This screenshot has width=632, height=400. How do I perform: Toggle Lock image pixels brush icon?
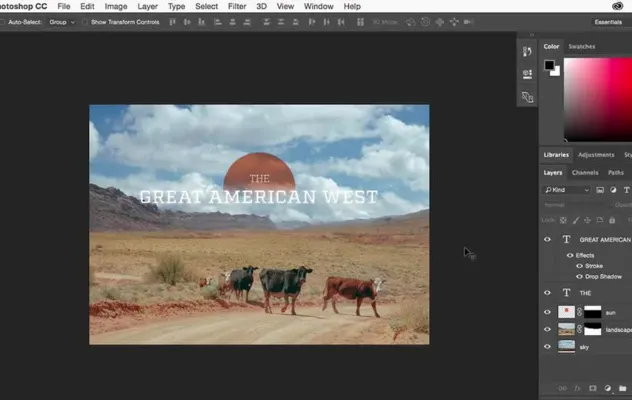[x=576, y=220]
